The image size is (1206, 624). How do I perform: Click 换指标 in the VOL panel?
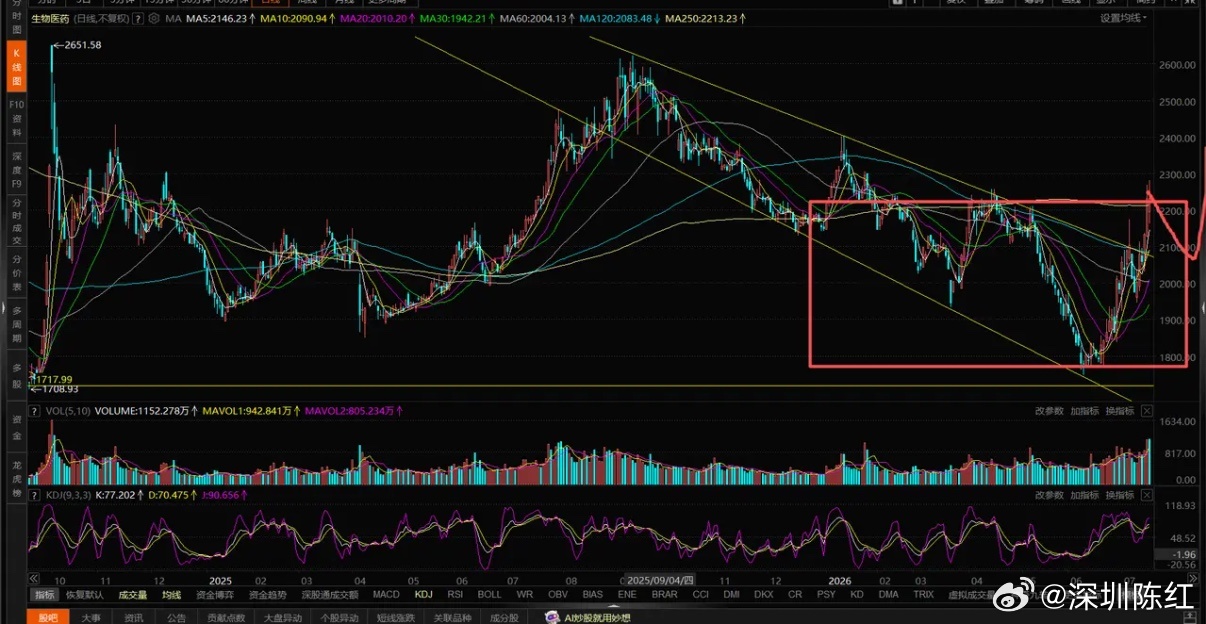pyautogui.click(x=1119, y=411)
